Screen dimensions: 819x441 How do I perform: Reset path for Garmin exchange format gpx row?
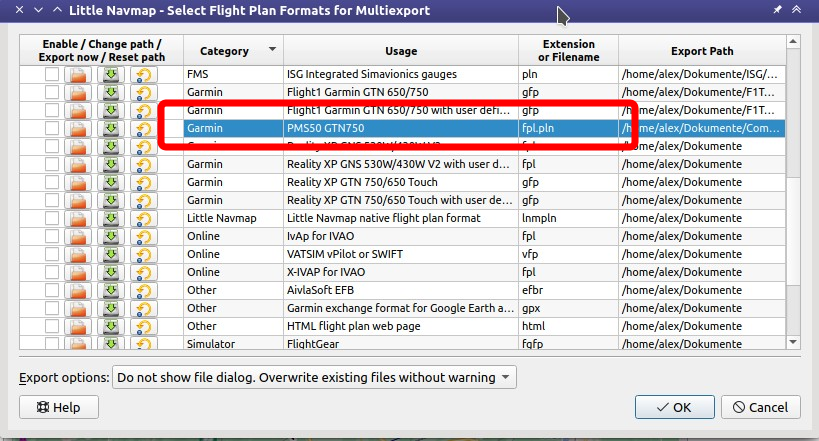tap(144, 308)
